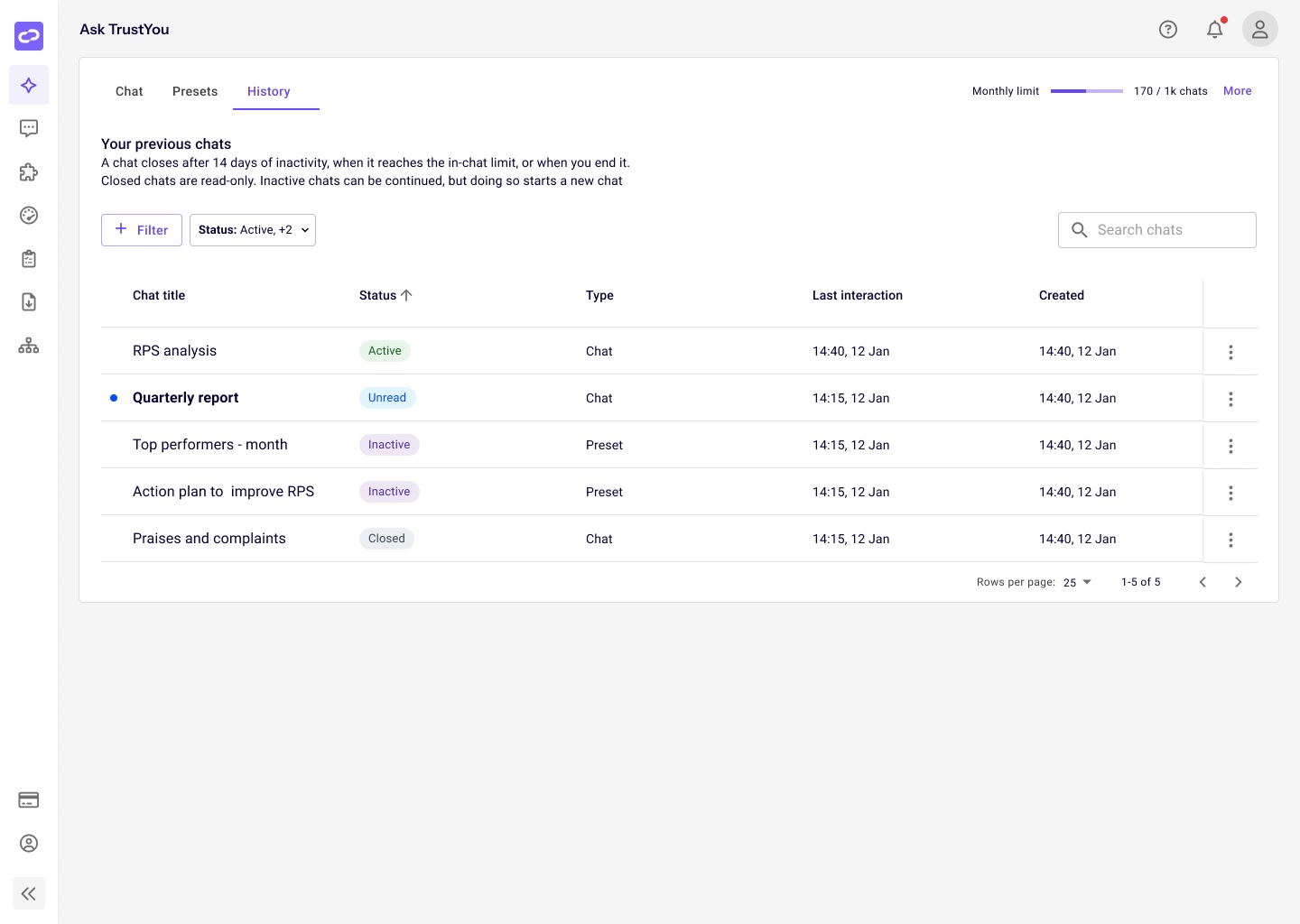This screenshot has width=1300, height=924.
Task: Click the Type column header
Action: click(599, 295)
